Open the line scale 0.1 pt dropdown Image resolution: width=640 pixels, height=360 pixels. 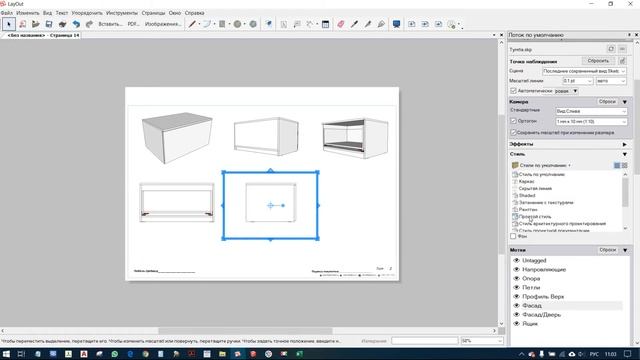click(x=578, y=81)
